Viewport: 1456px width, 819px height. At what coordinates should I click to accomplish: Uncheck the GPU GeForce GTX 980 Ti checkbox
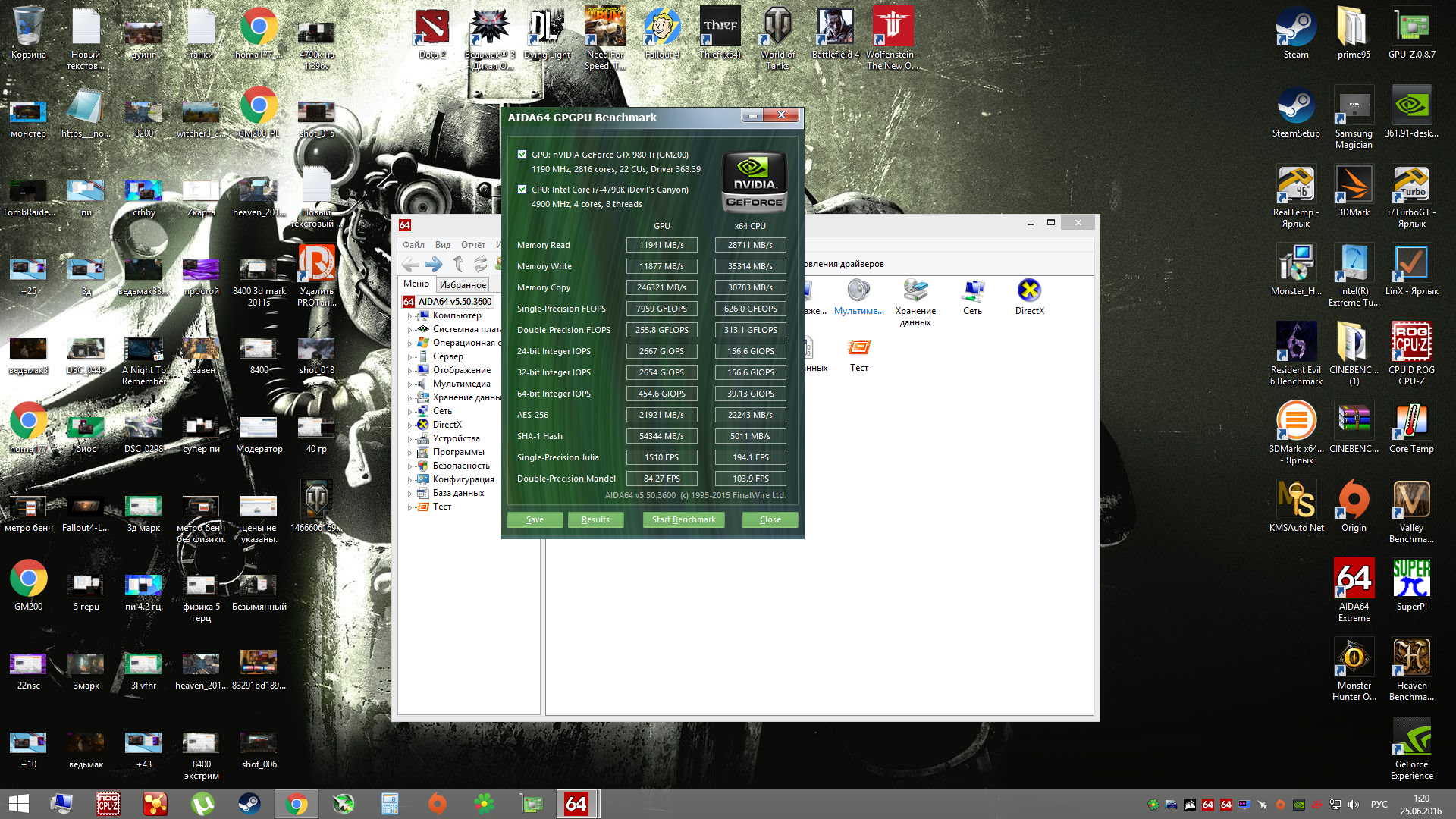tap(522, 155)
